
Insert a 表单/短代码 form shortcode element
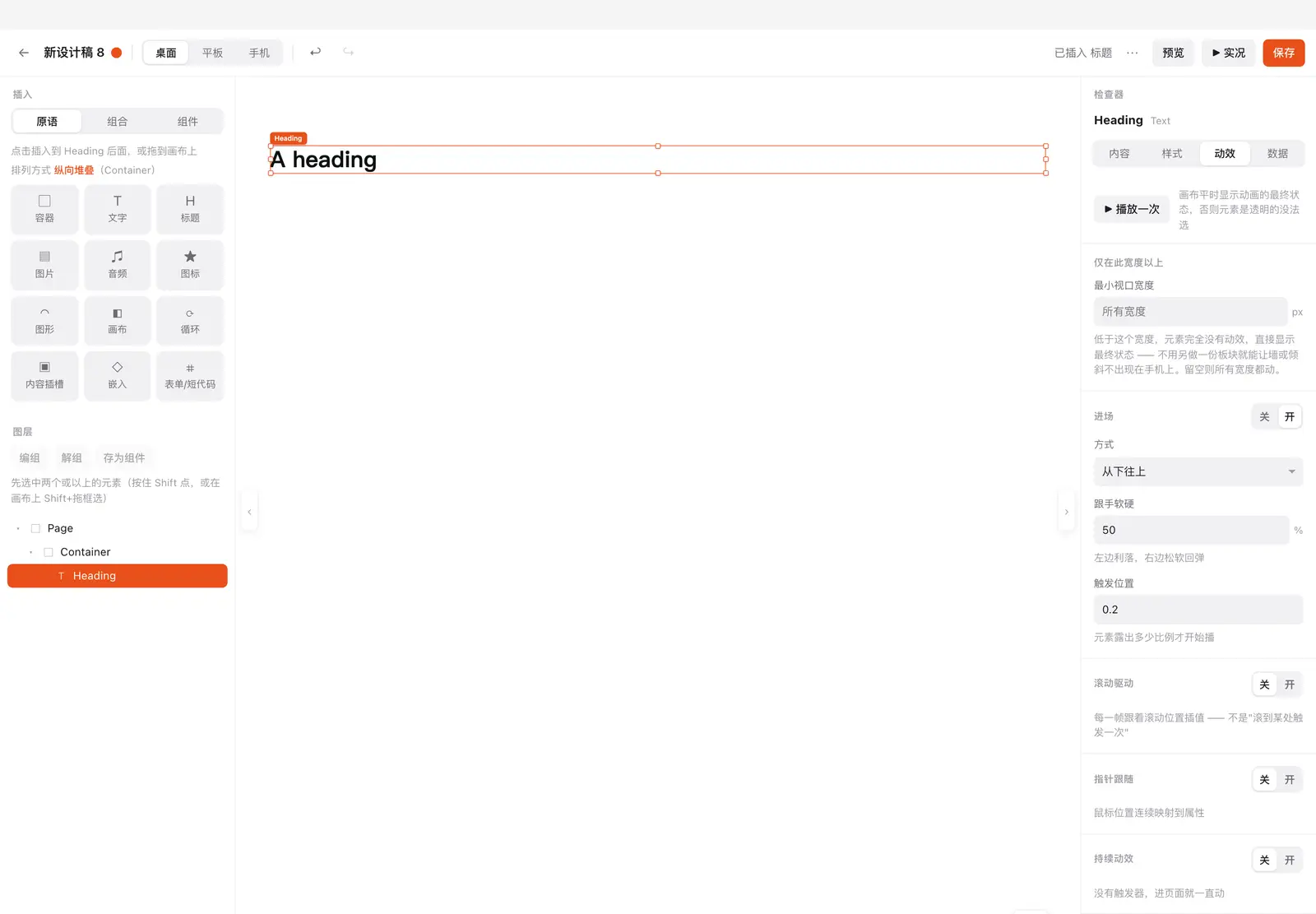click(x=190, y=376)
